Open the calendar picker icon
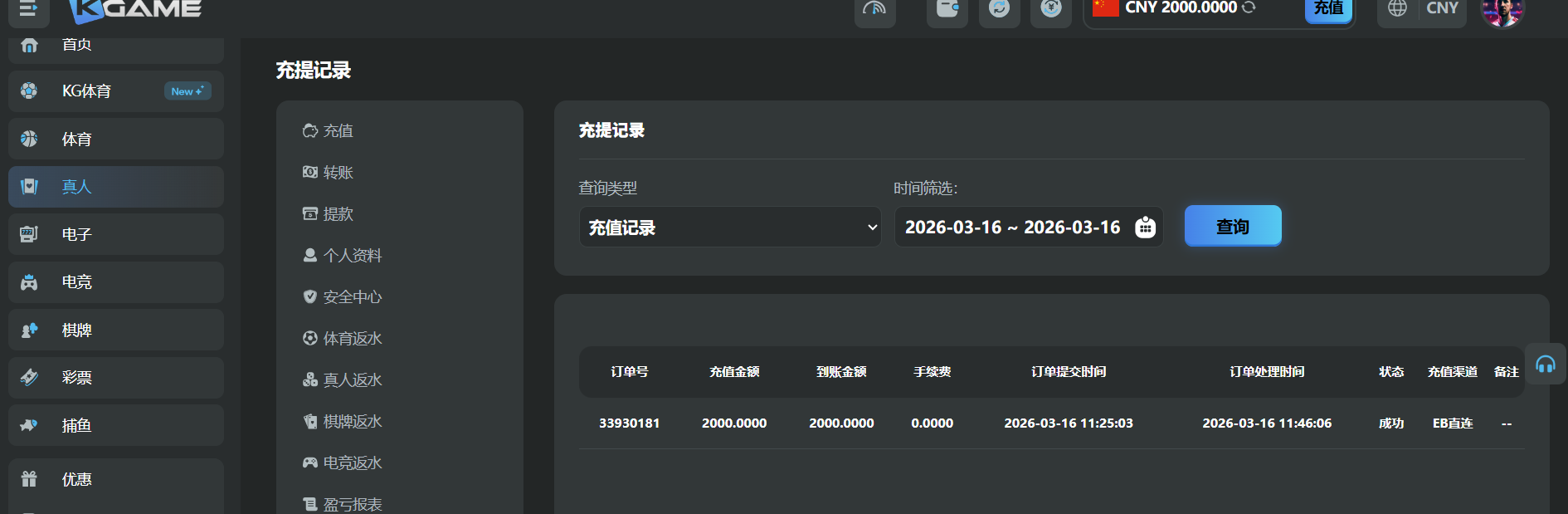1568x514 pixels. click(1145, 227)
